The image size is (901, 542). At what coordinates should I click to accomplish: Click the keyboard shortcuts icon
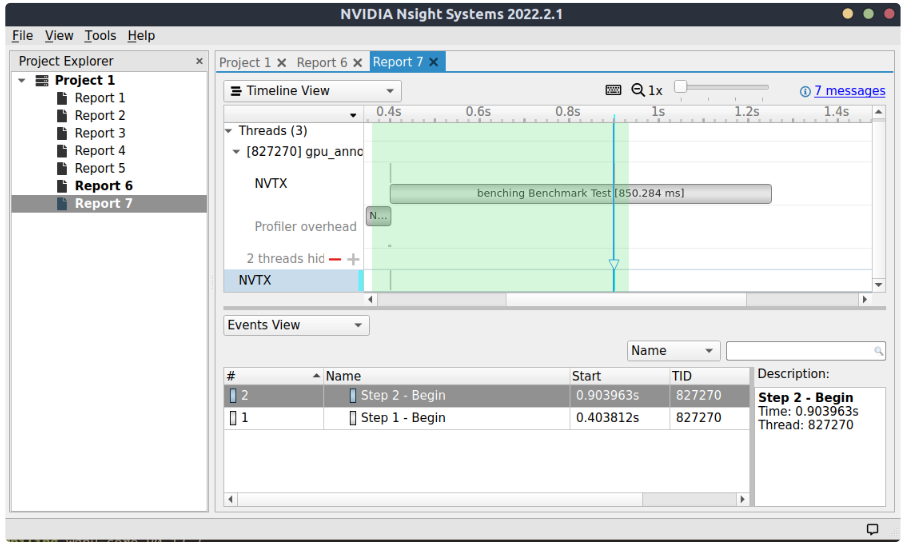click(x=613, y=90)
